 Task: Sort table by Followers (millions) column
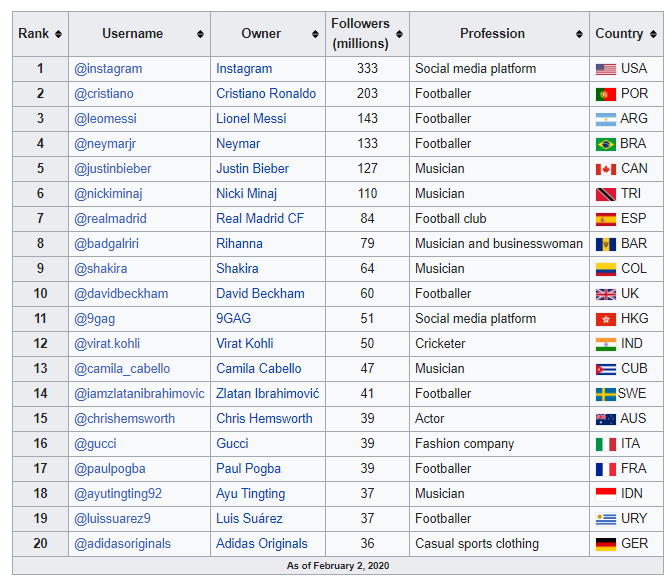pos(400,34)
